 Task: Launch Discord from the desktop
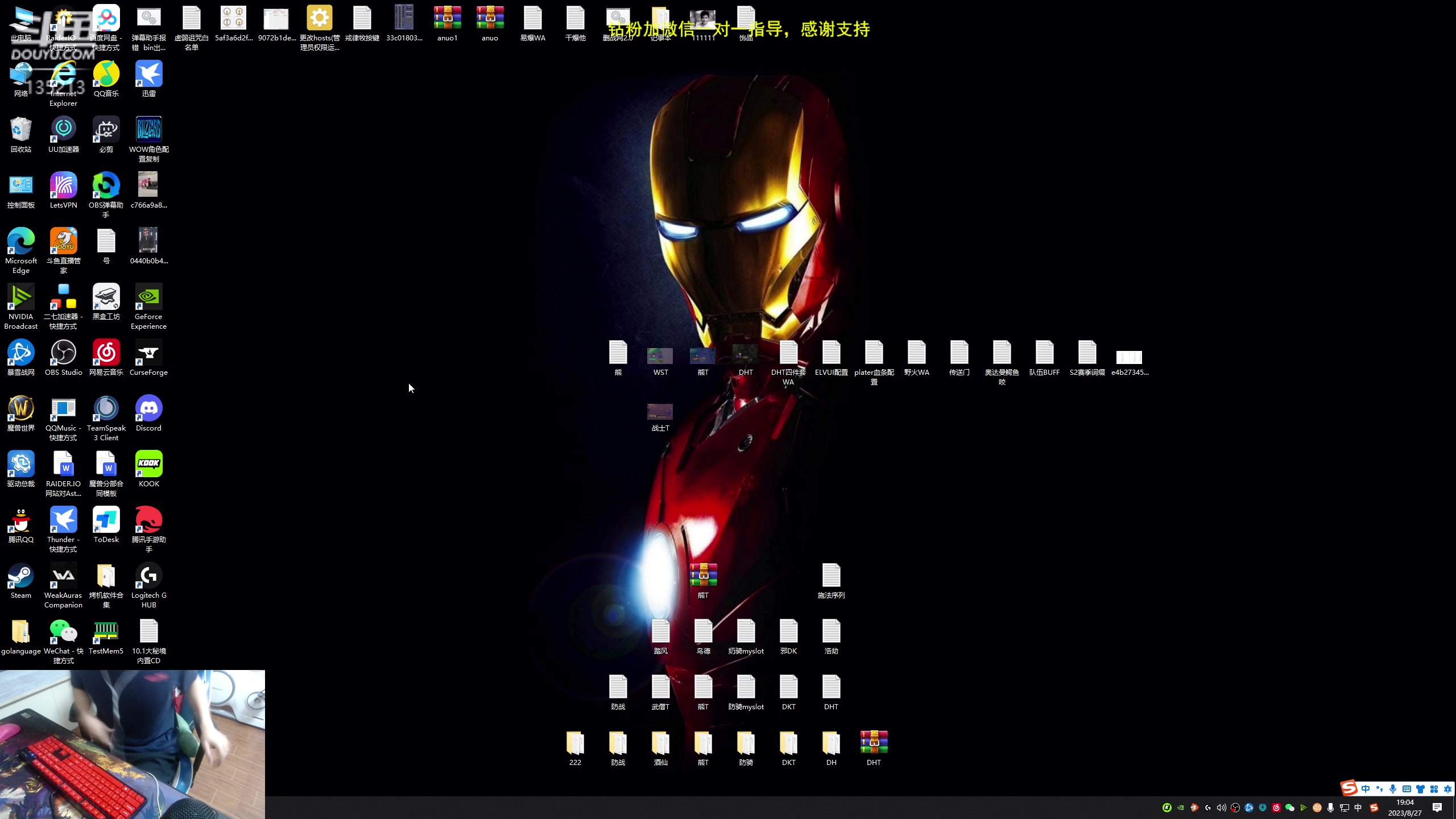click(148, 414)
